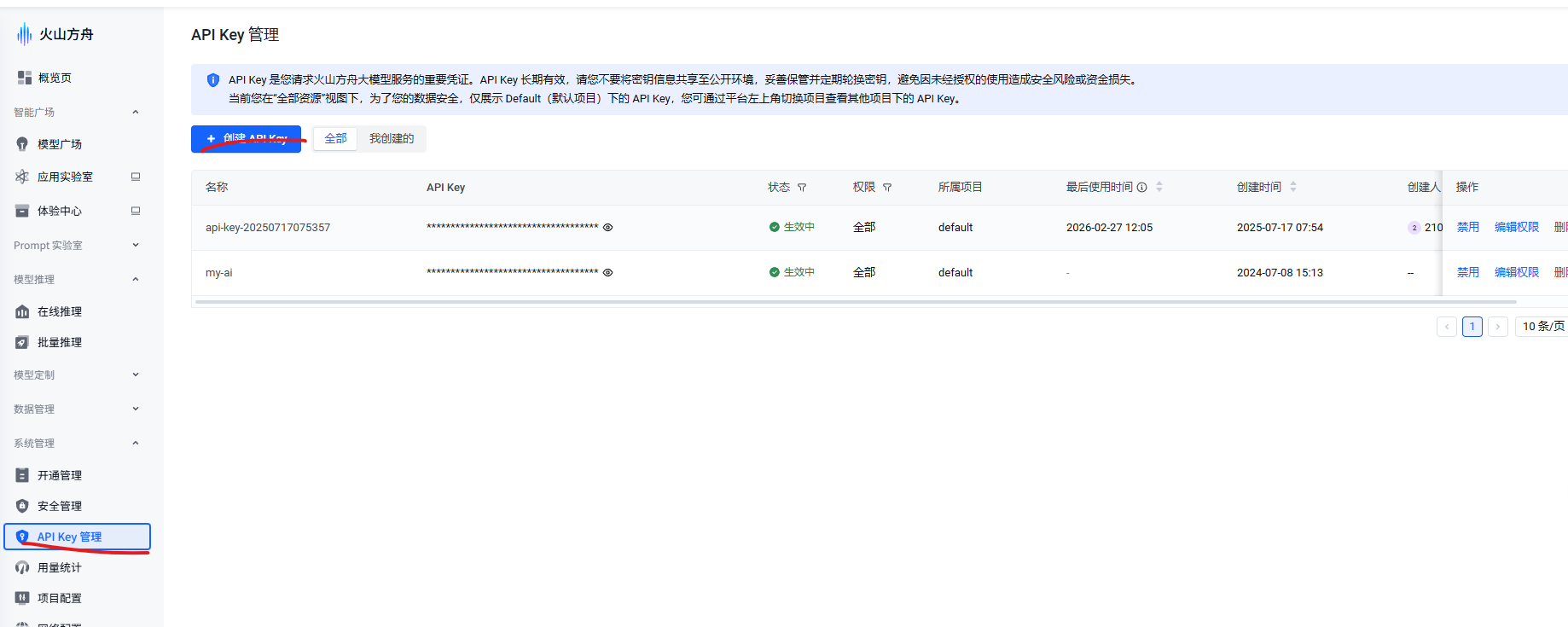Collapse the 系统管理 sidebar section
1568x627 pixels.
coord(136,443)
